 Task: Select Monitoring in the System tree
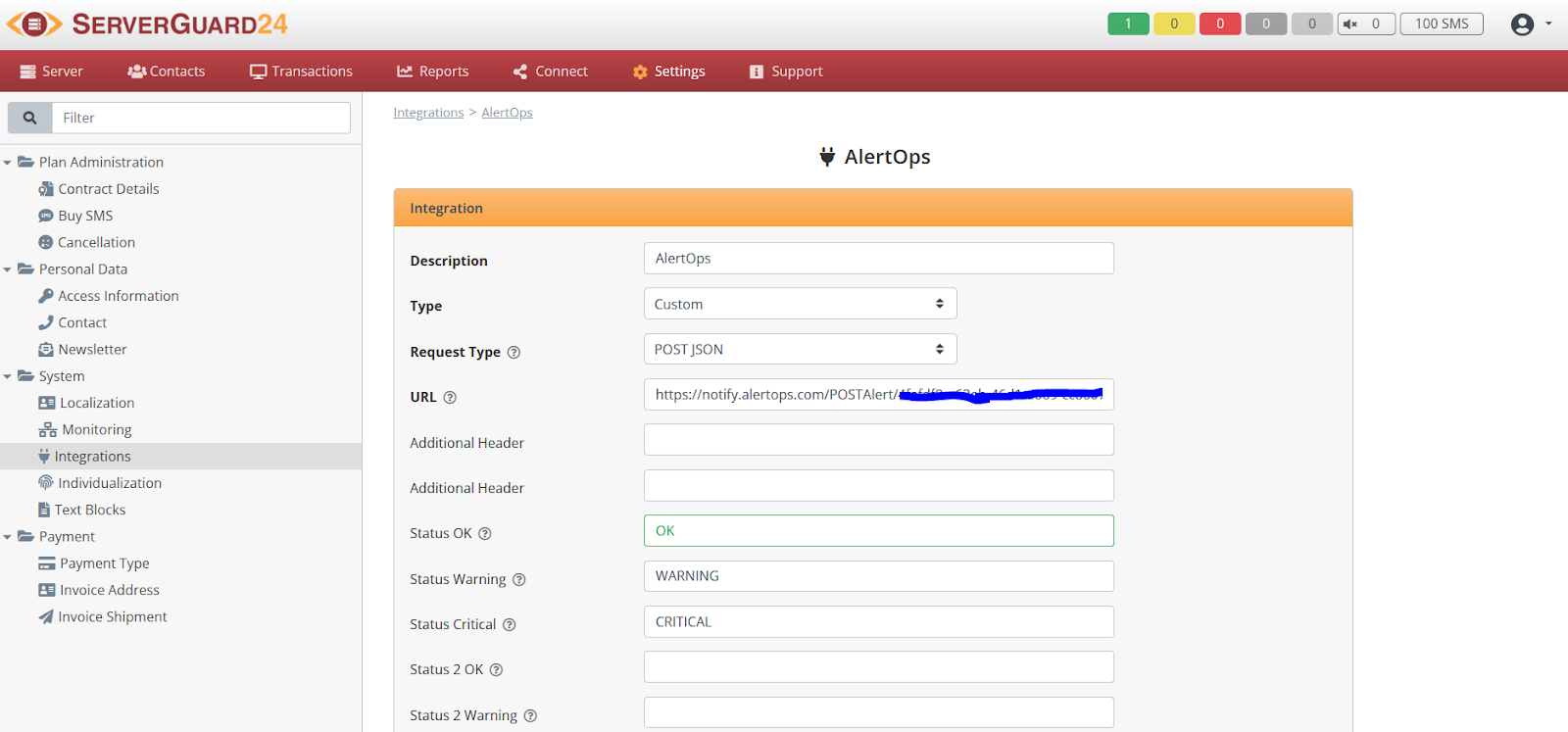pos(96,430)
